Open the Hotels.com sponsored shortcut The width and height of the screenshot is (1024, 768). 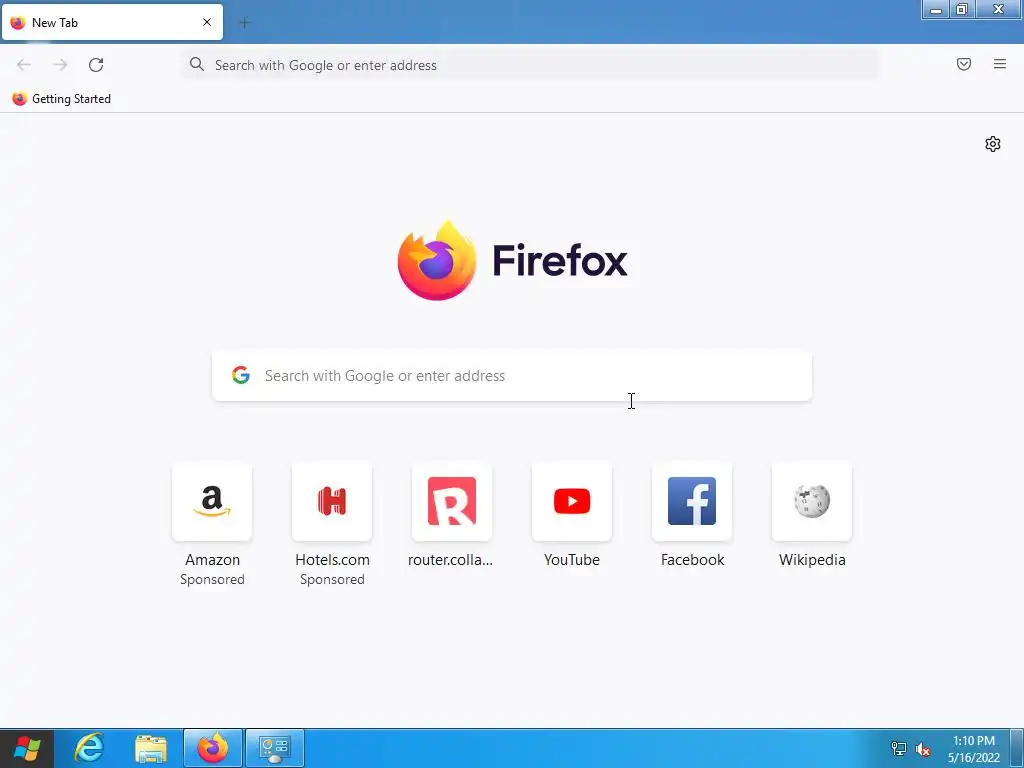[332, 501]
